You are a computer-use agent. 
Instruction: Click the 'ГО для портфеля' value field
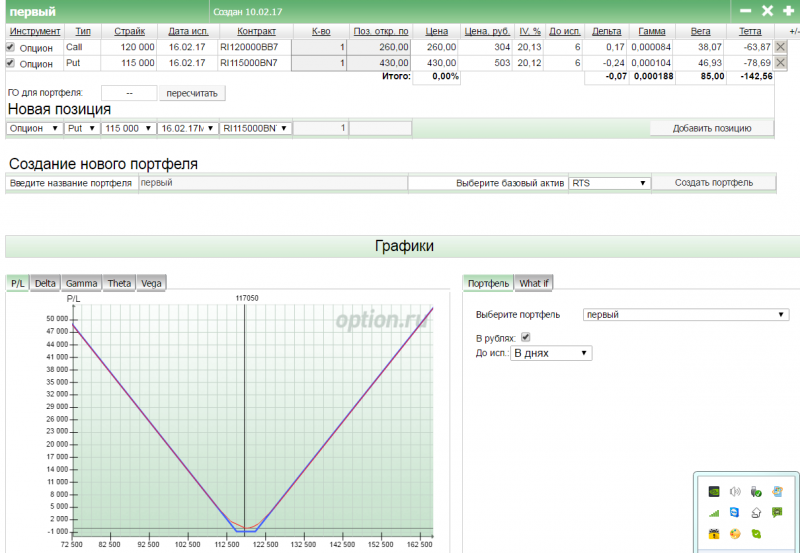[129, 93]
